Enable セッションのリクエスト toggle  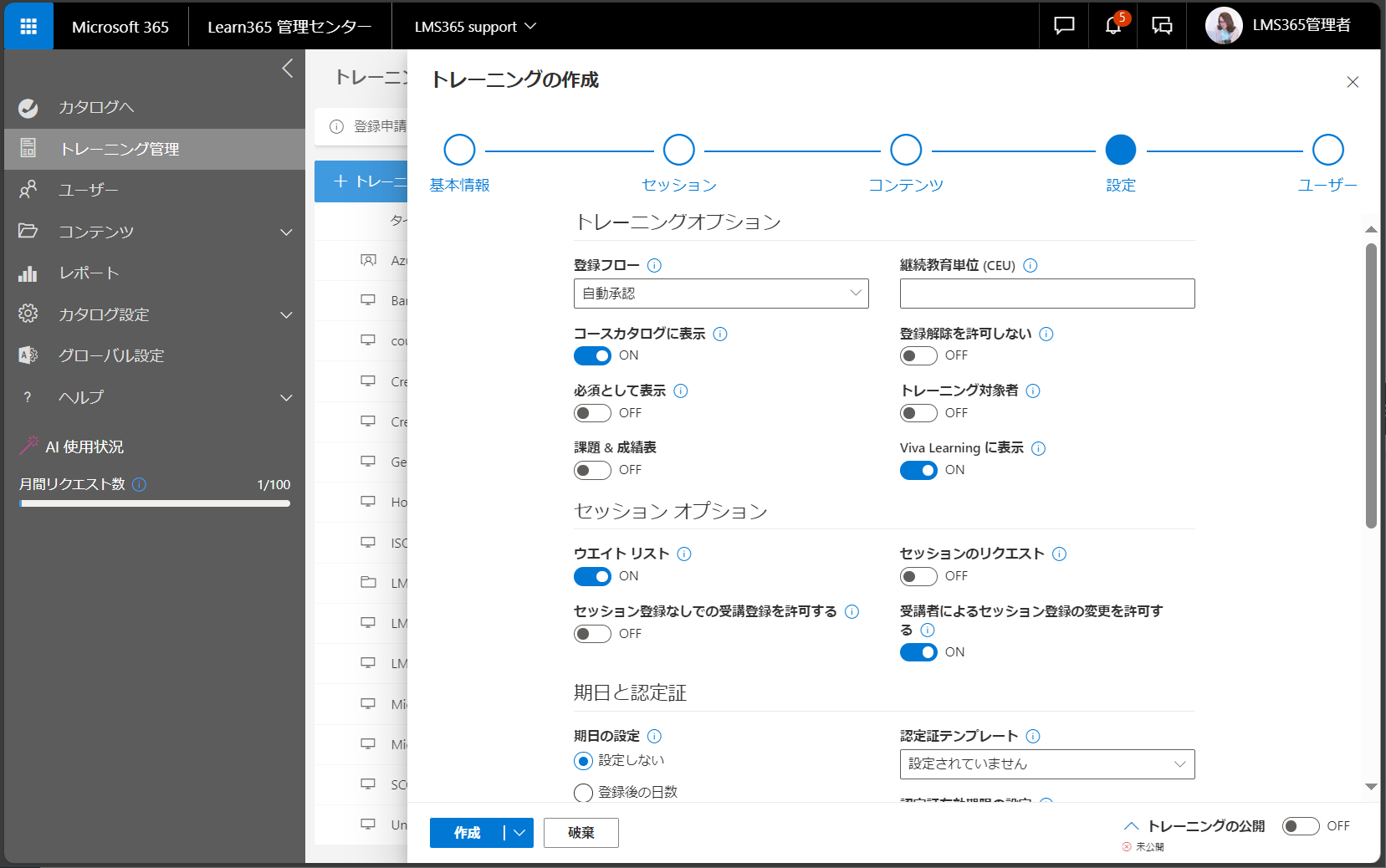918,576
